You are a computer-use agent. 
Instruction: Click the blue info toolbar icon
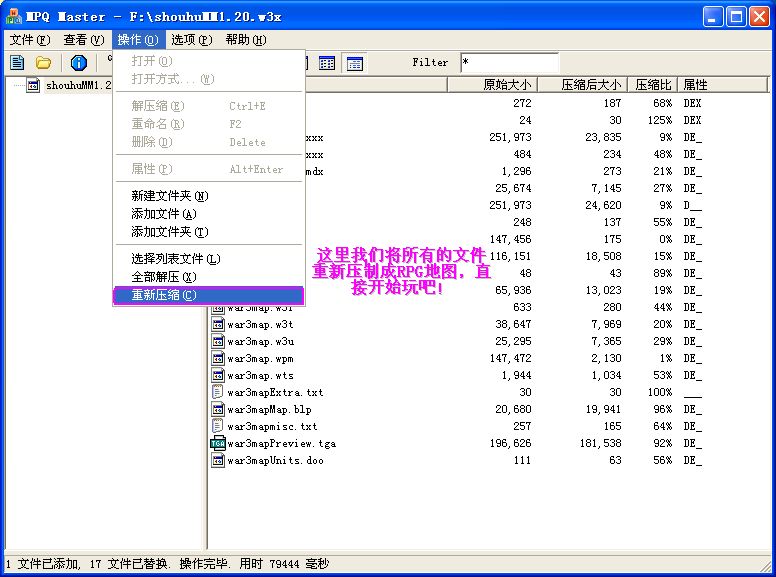coord(79,63)
